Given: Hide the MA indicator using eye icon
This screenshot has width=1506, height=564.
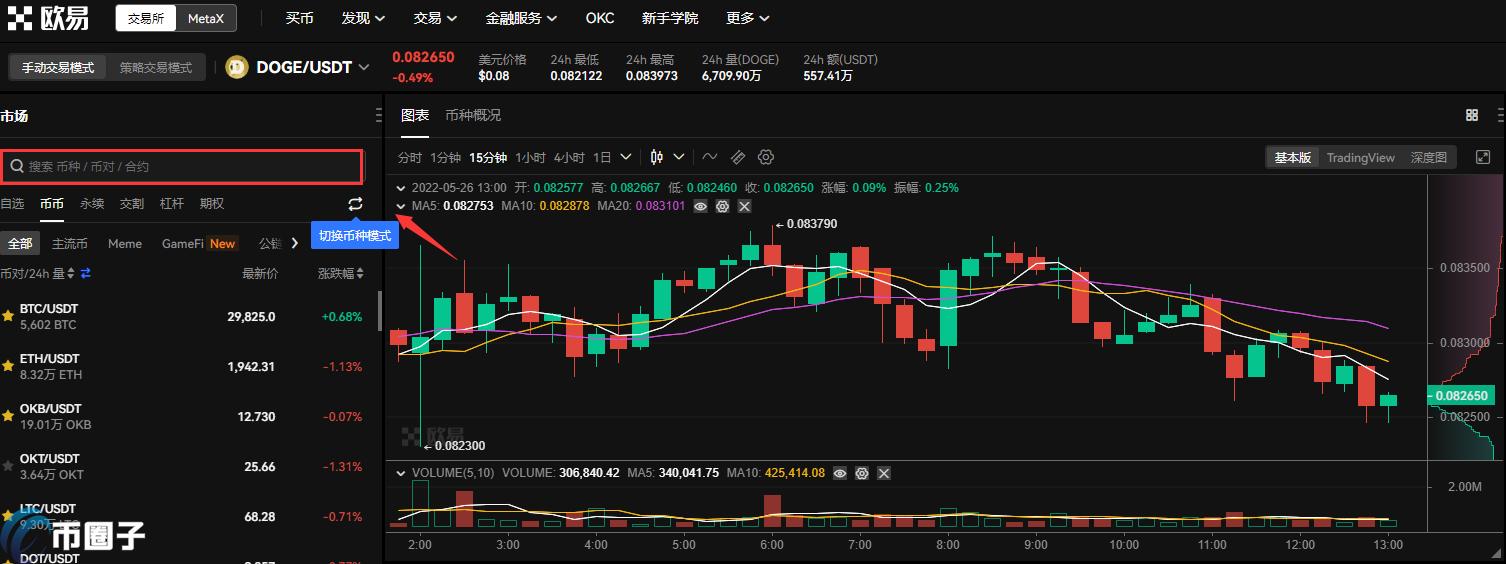Looking at the screenshot, I should [701, 206].
